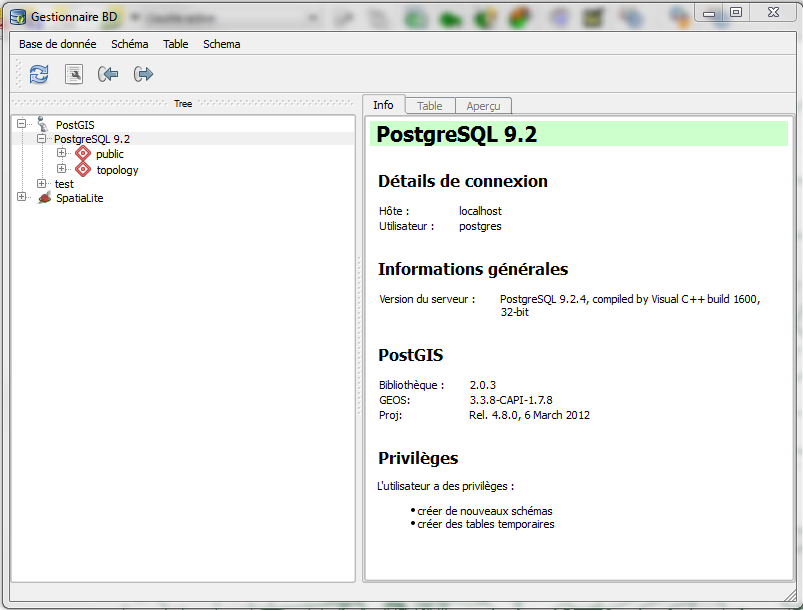Click the 2.0.3 library version value

coord(483,385)
